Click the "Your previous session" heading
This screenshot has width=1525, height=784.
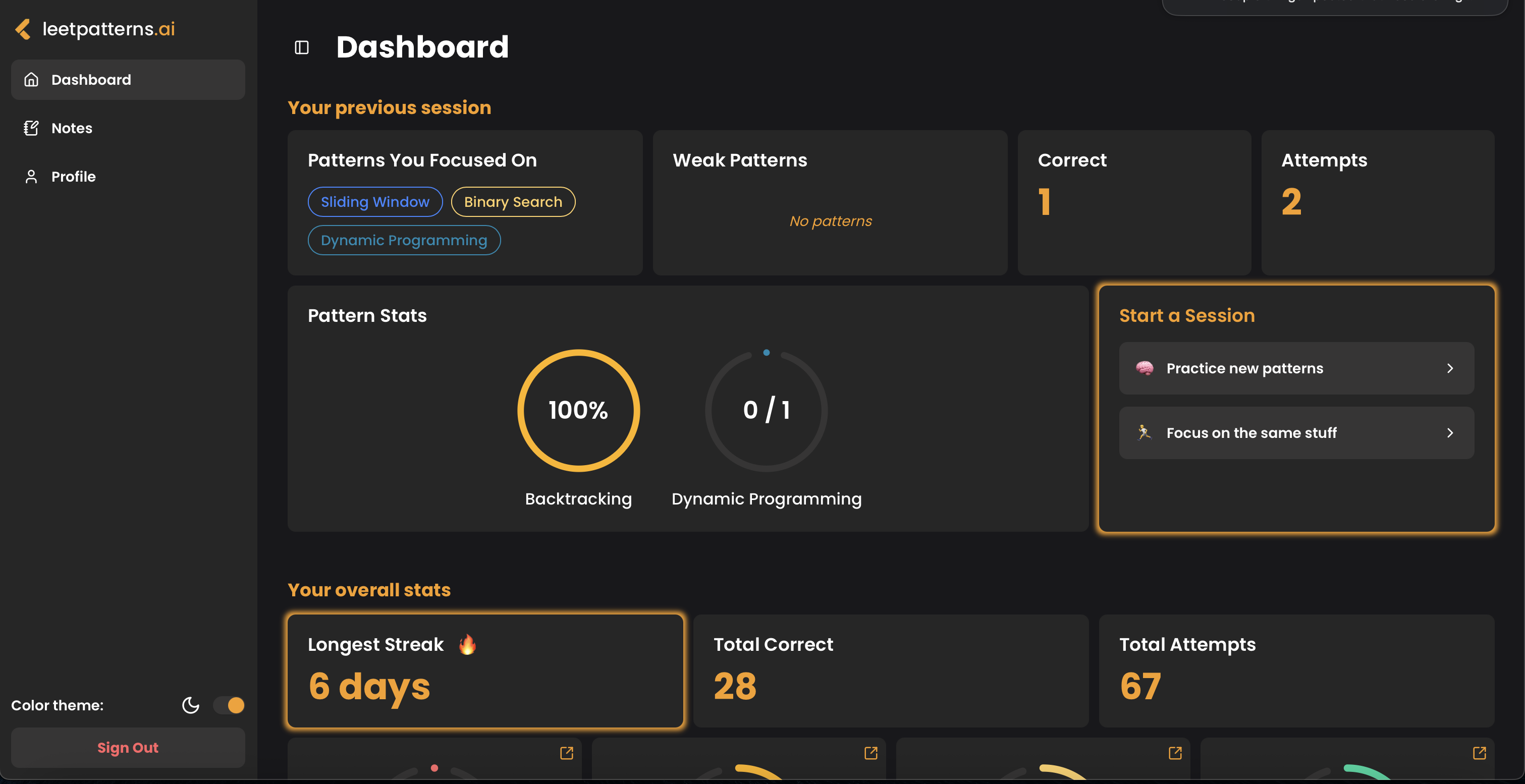(390, 107)
